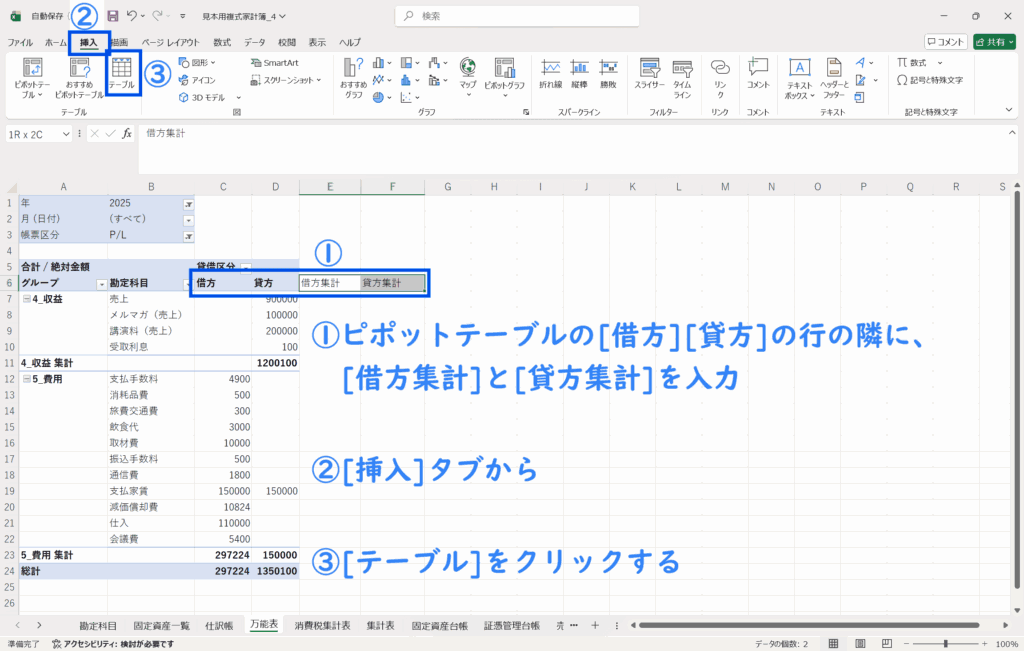Image resolution: width=1024 pixels, height=651 pixels.
Task: Collapse the 4_収益 group in pivot table
Action: point(26,299)
